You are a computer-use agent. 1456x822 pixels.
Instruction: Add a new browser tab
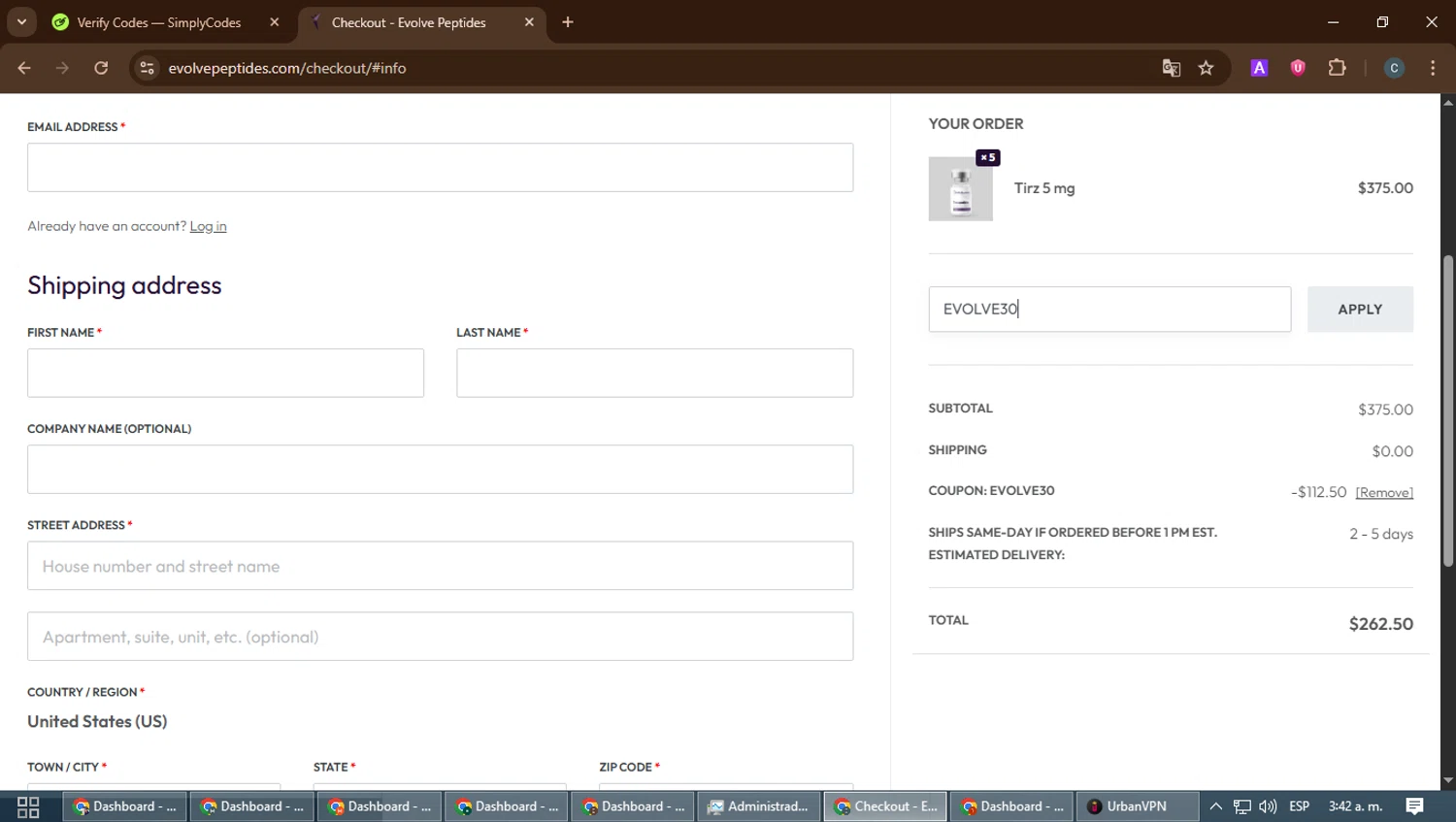tap(568, 22)
